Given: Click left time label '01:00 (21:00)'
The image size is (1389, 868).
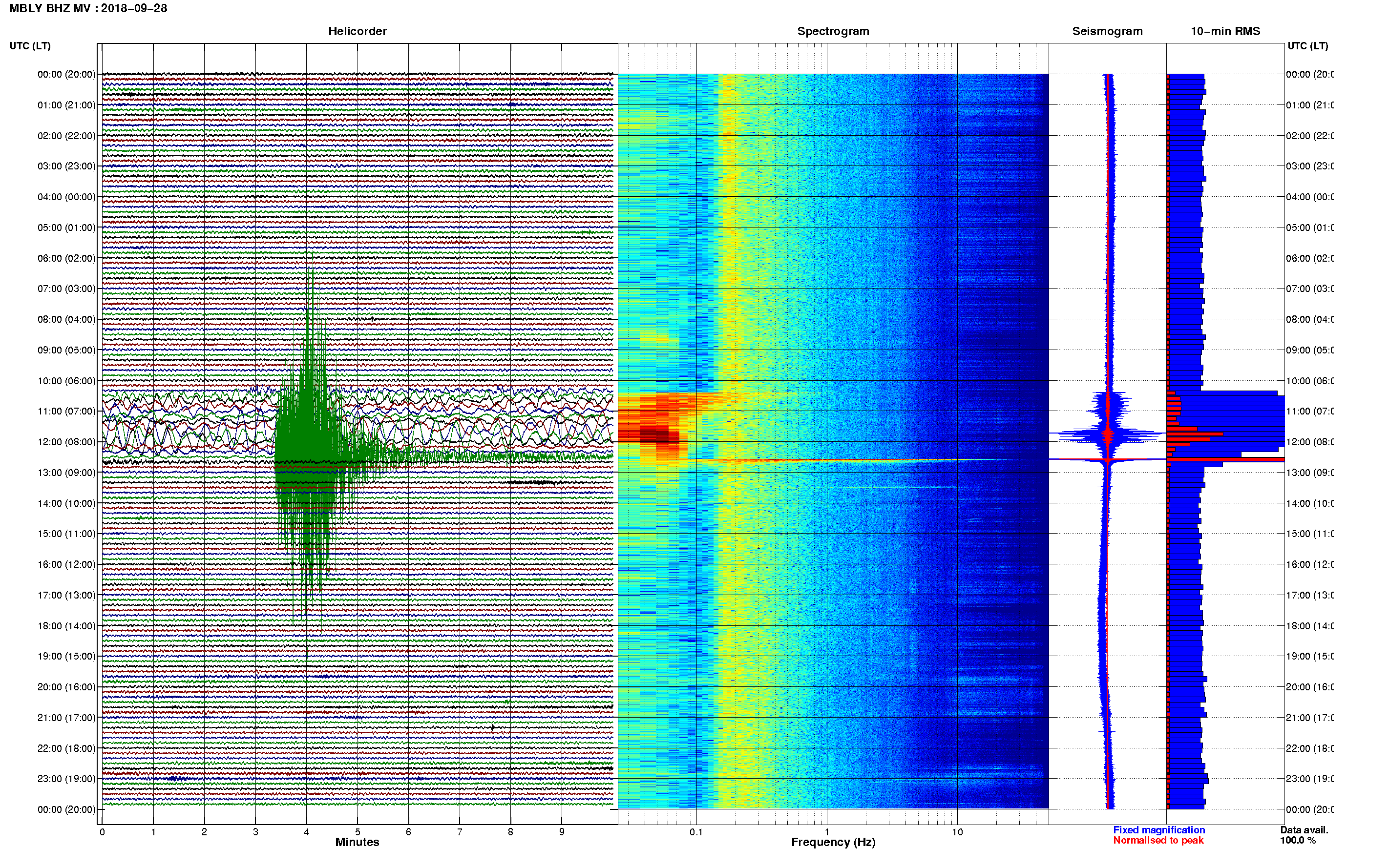Looking at the screenshot, I should (x=66, y=105).
